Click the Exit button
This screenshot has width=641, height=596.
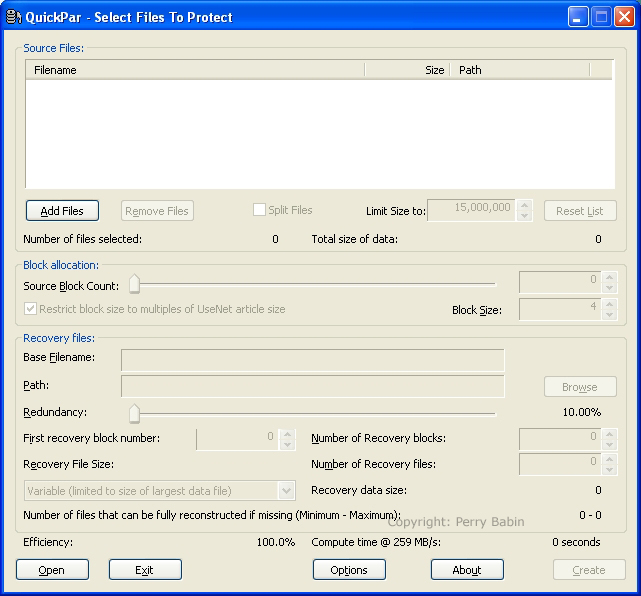click(x=145, y=569)
